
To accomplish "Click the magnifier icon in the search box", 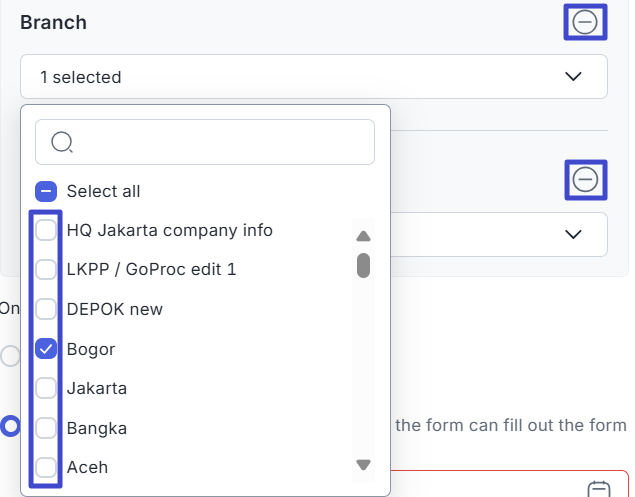I will click(62, 142).
